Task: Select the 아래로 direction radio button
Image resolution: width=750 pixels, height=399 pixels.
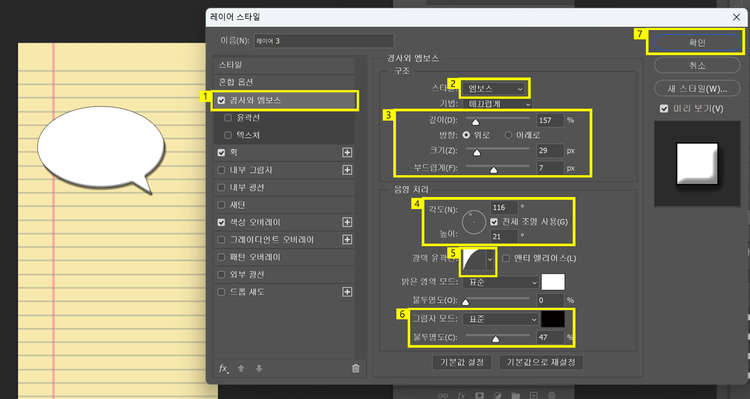Action: [x=508, y=135]
